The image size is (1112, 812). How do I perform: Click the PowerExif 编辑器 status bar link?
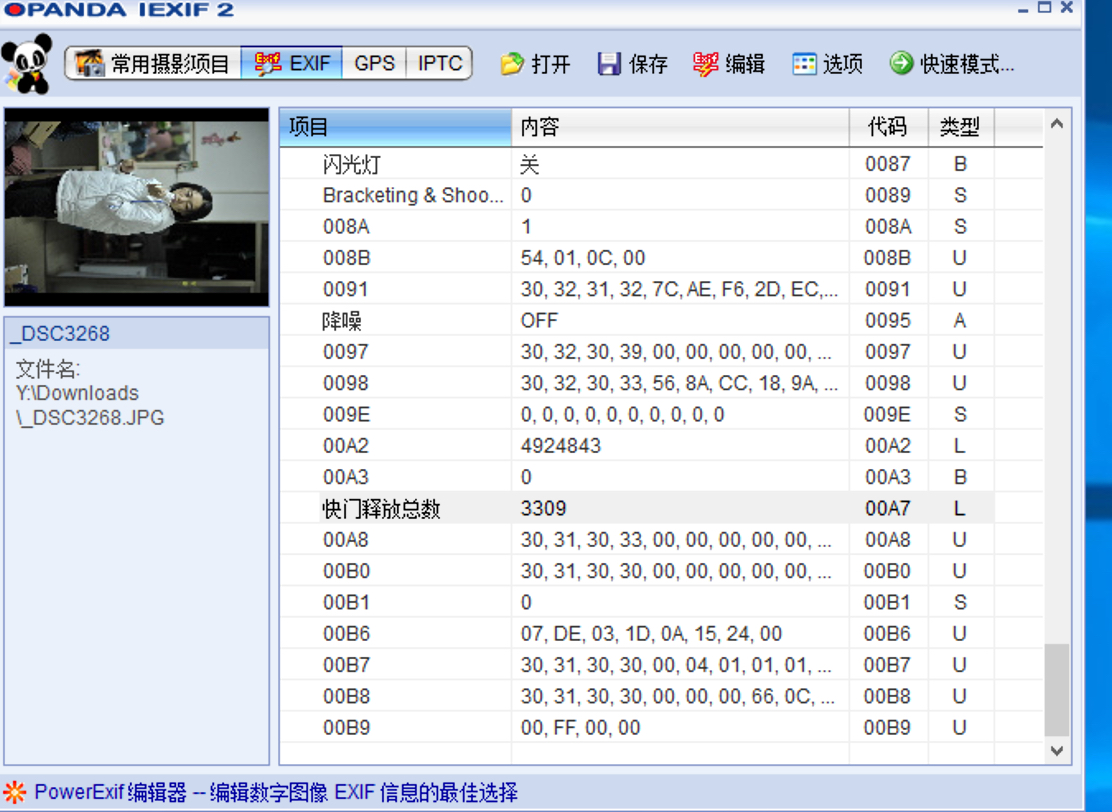click(276, 792)
